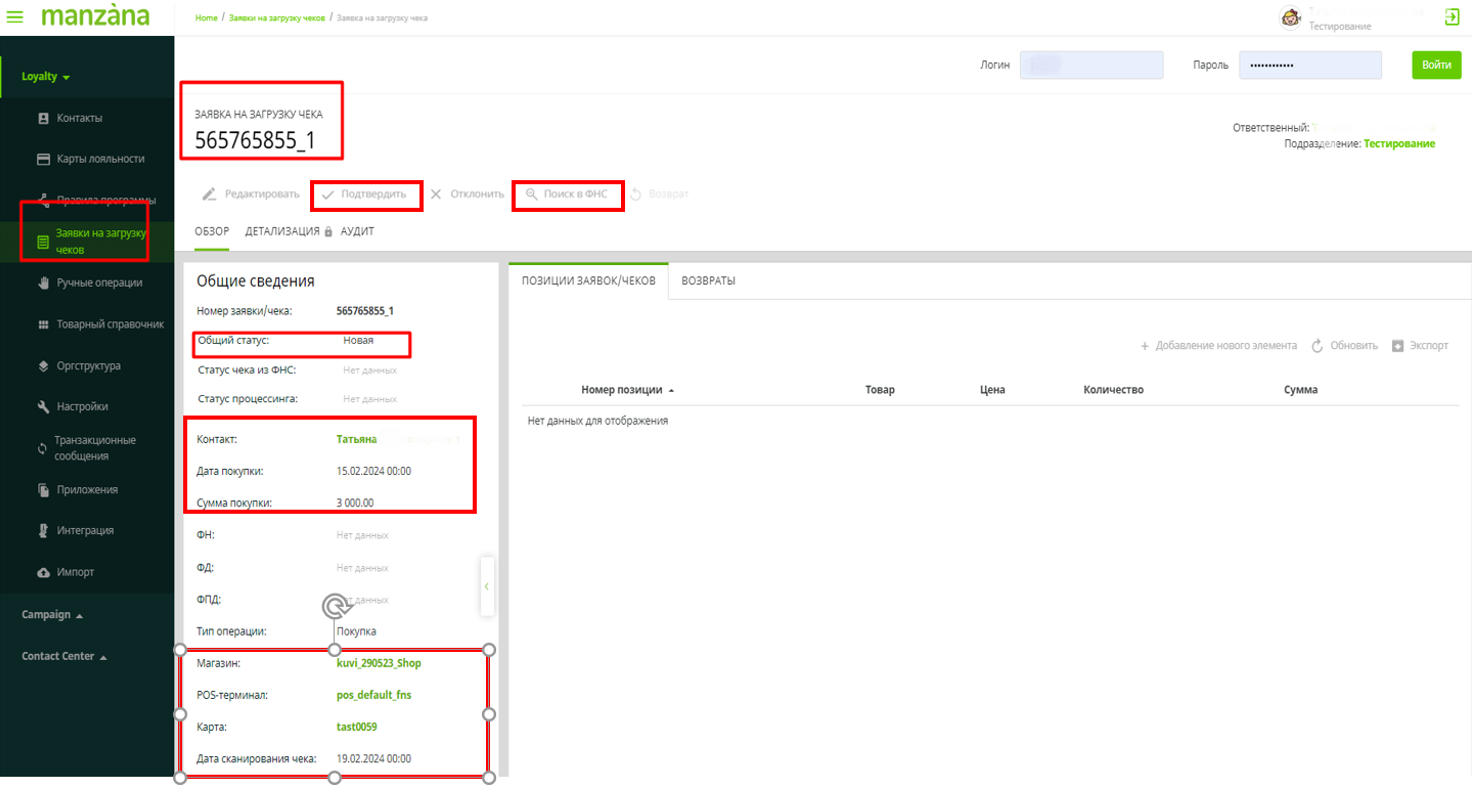Open Контакты in the sidebar
This screenshot has height=785, width=1472.
(x=79, y=118)
